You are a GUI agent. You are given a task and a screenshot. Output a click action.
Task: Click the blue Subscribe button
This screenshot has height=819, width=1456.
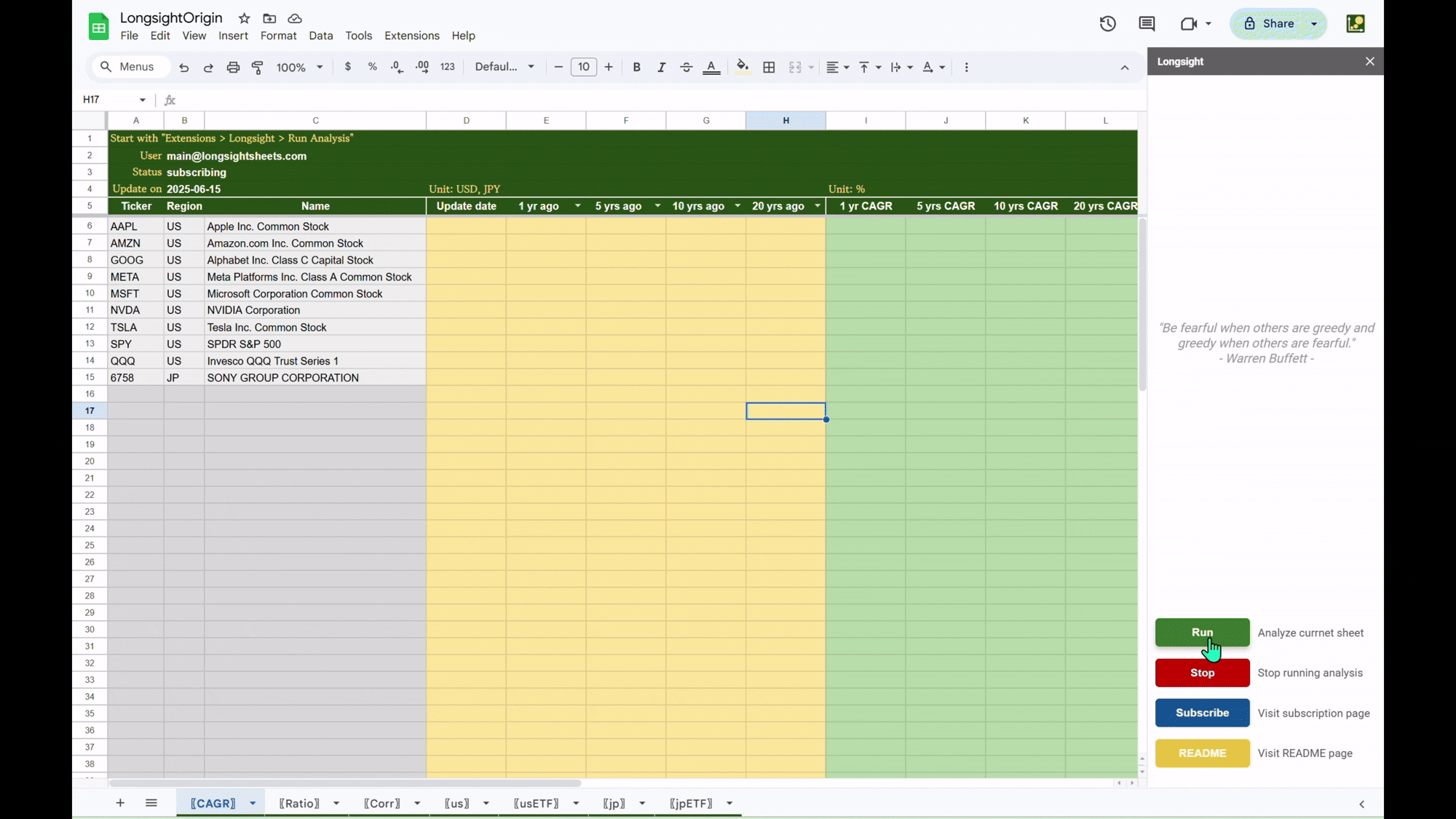click(x=1202, y=713)
